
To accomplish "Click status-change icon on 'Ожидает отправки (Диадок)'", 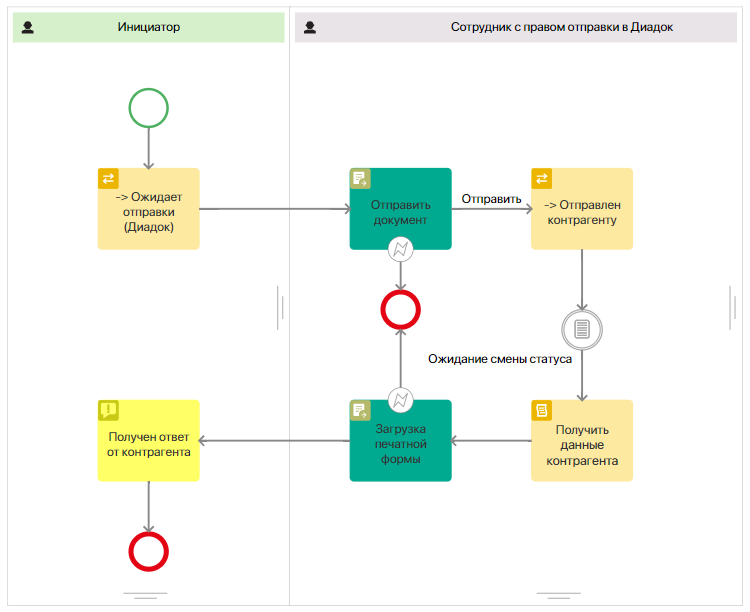I will click(108, 178).
